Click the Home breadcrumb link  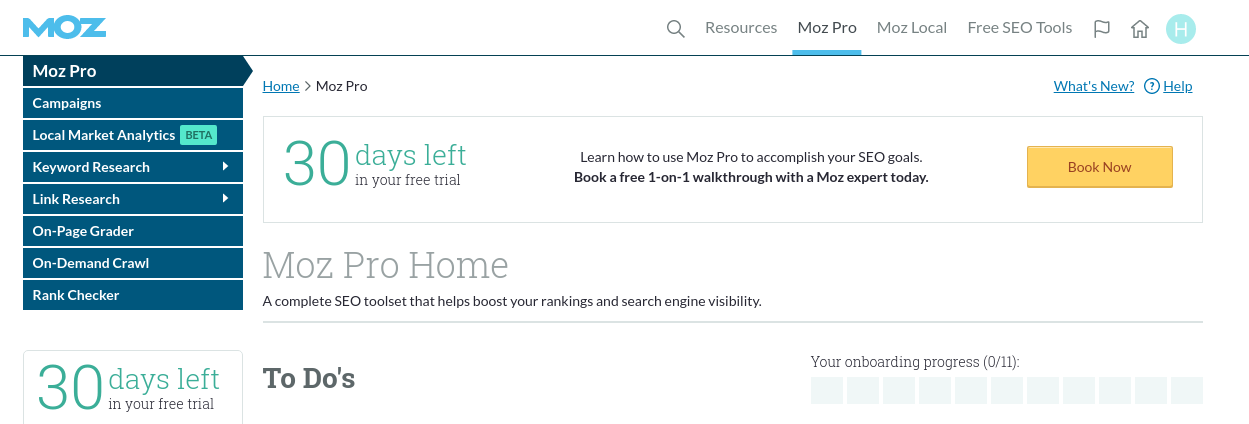tap(281, 86)
